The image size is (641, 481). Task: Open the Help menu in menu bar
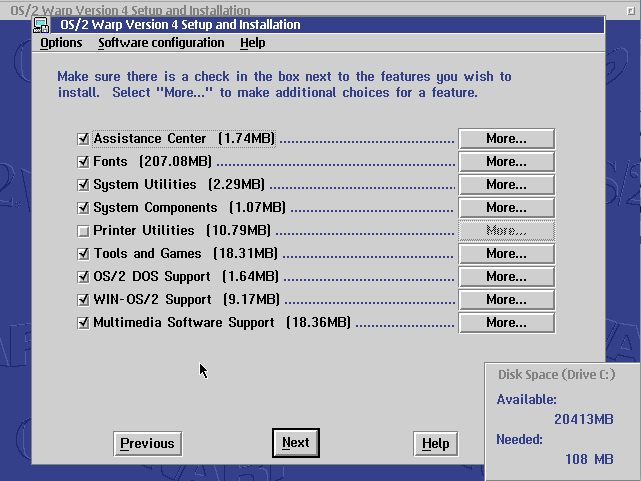click(x=253, y=43)
